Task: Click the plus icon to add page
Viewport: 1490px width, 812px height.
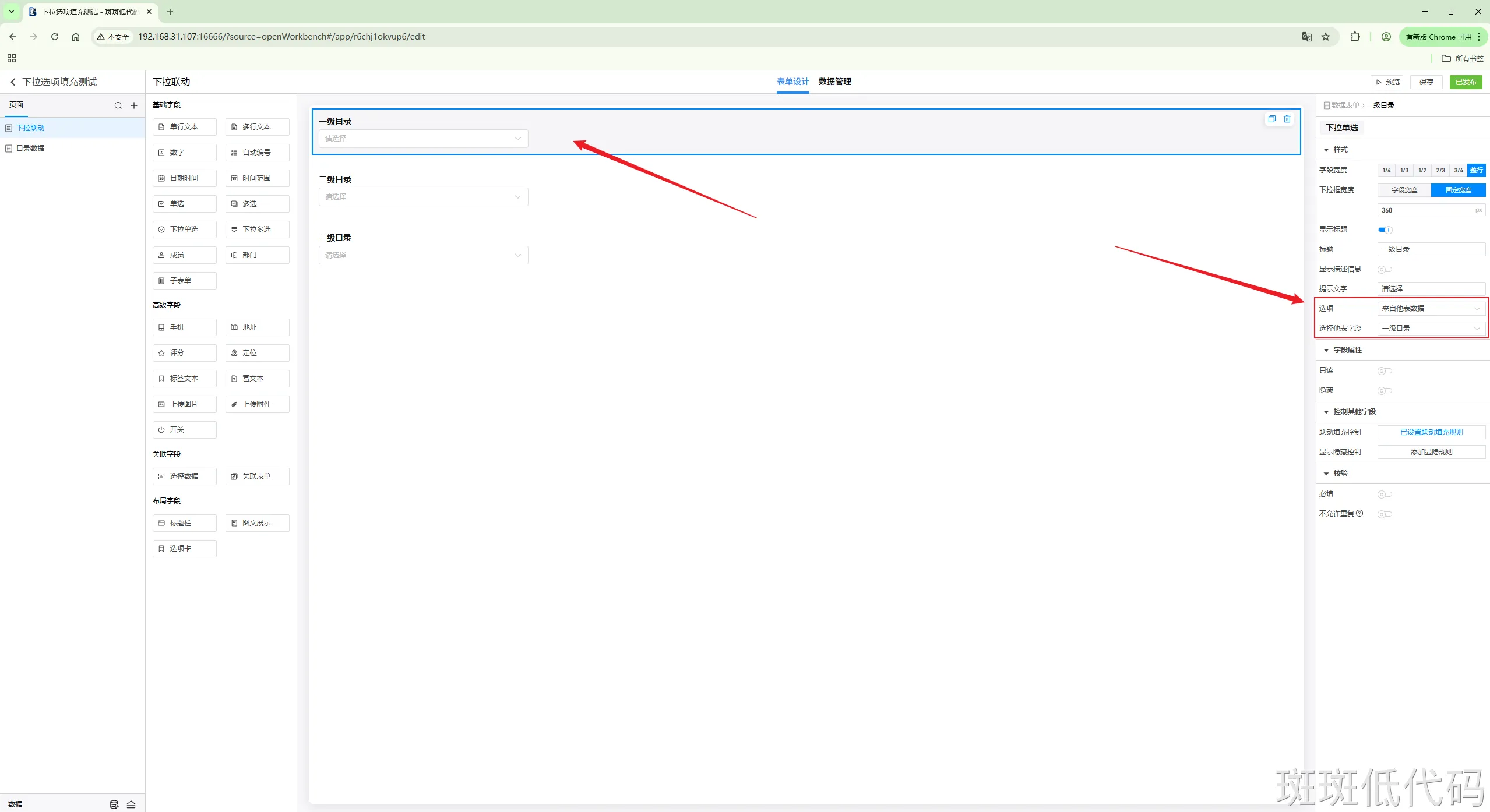Action: pyautogui.click(x=134, y=105)
